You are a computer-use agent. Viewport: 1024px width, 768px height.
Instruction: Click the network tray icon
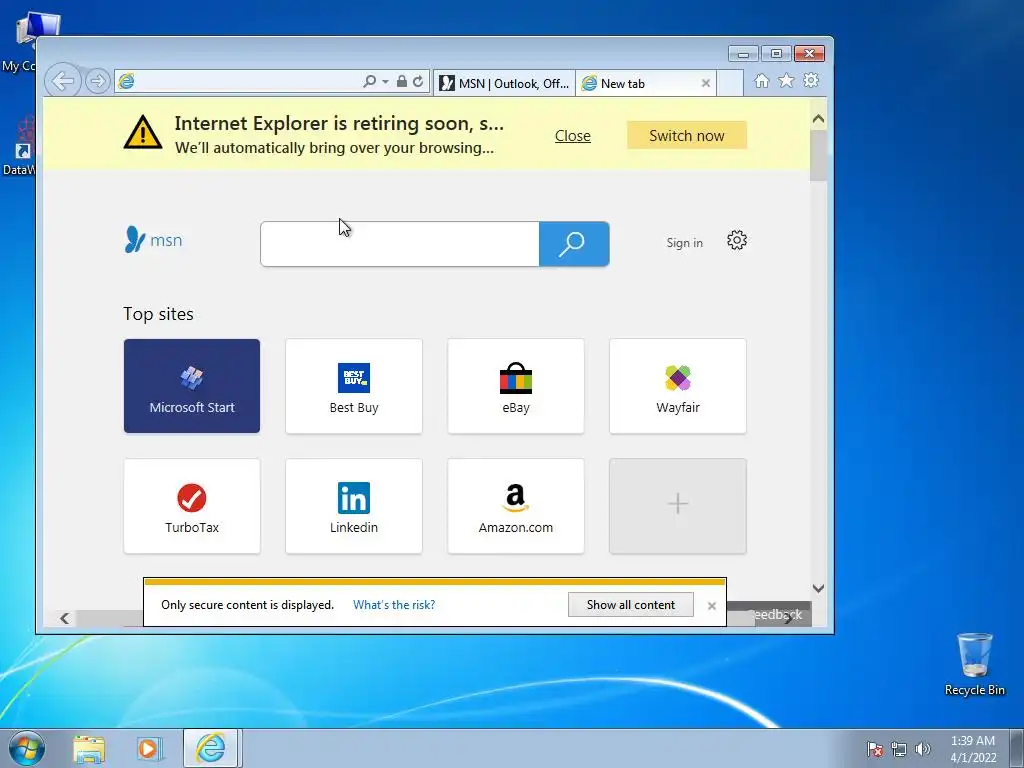pyautogui.click(x=899, y=749)
